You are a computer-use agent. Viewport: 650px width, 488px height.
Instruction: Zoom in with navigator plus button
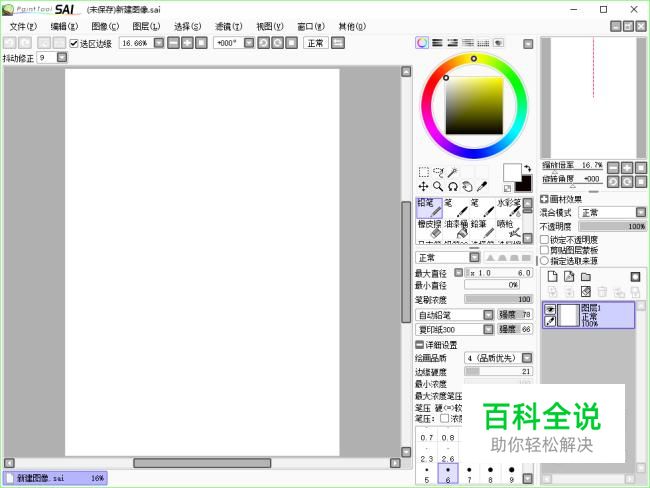pos(627,168)
